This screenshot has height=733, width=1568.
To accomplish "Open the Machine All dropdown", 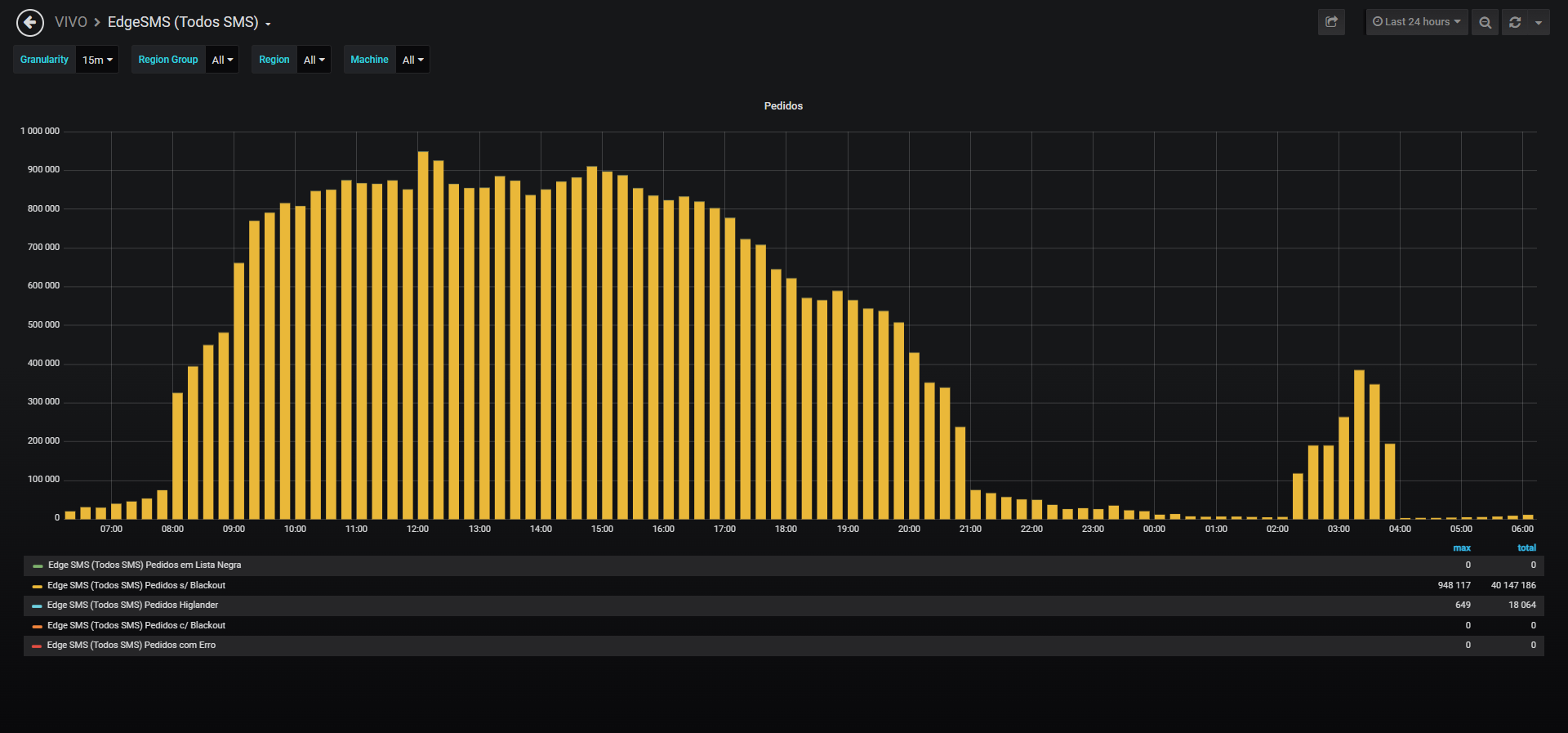I will coord(412,60).
